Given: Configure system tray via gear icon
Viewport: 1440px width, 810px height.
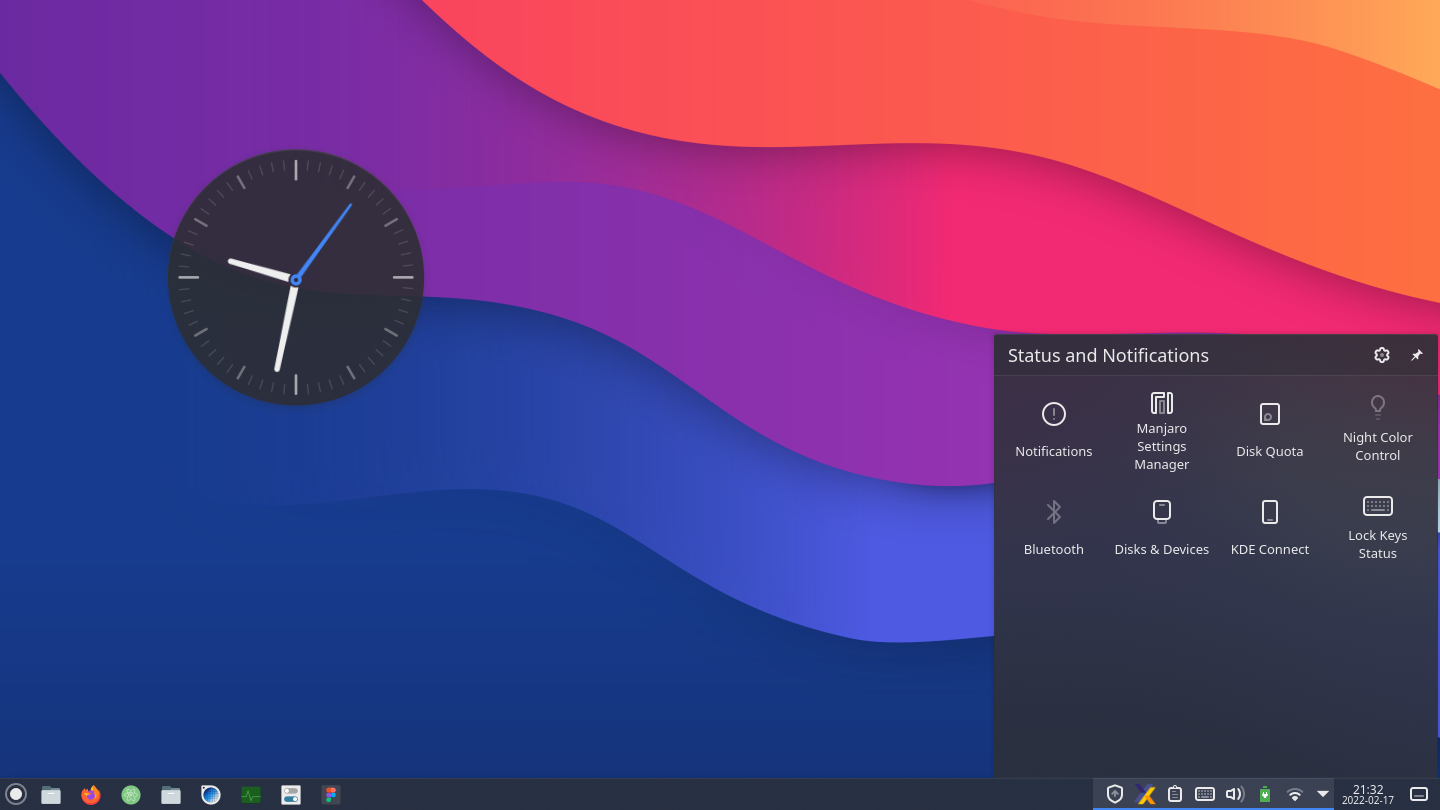Looking at the screenshot, I should (x=1382, y=355).
